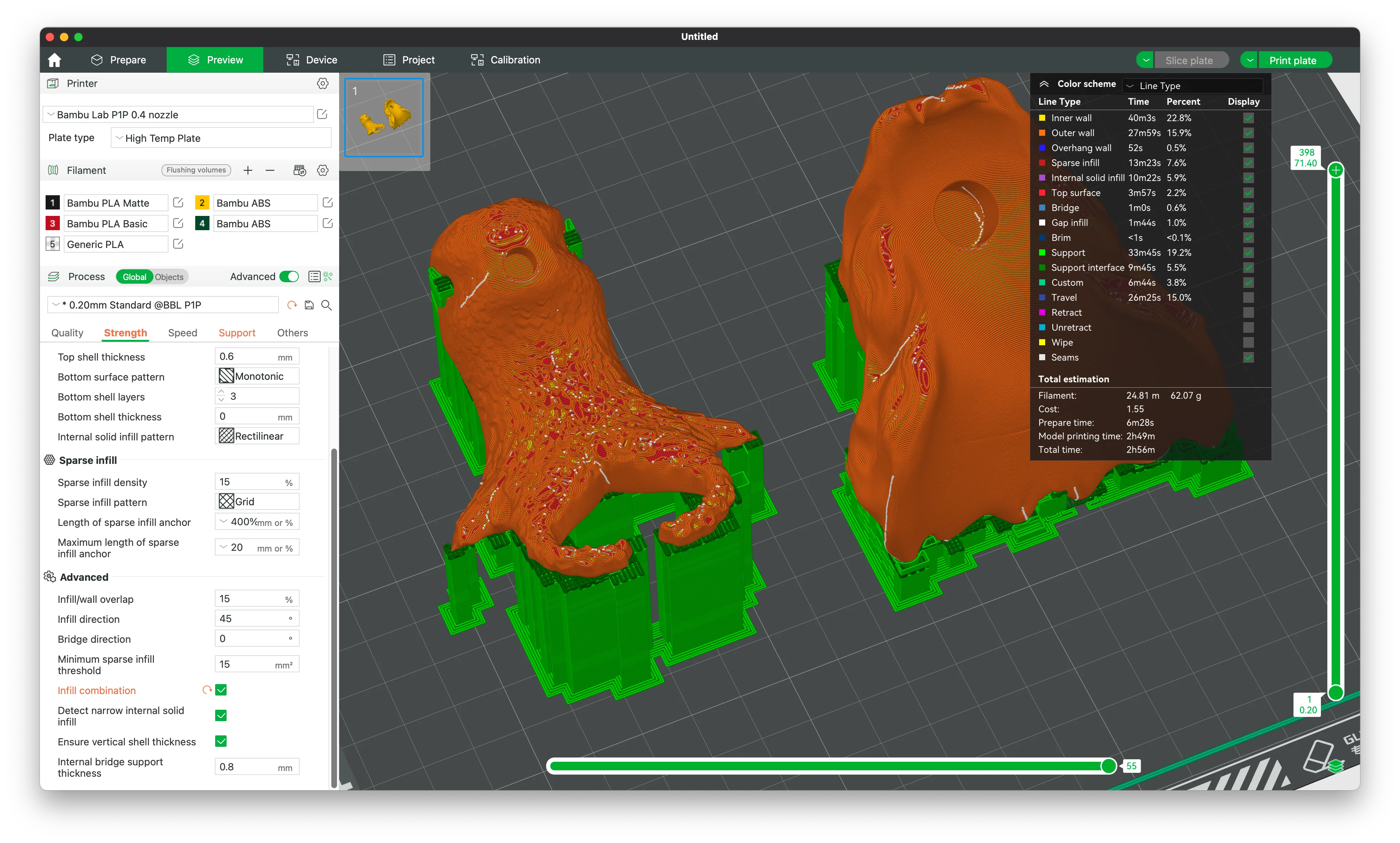This screenshot has width=1400, height=843.
Task: Remove a filament with minus icon
Action: (x=270, y=170)
